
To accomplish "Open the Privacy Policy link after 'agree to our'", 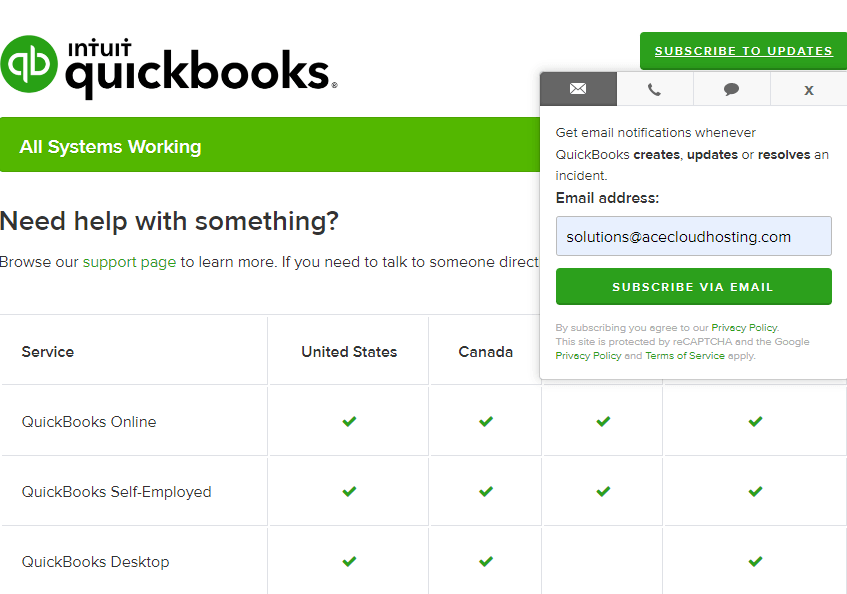I will click(x=744, y=328).
